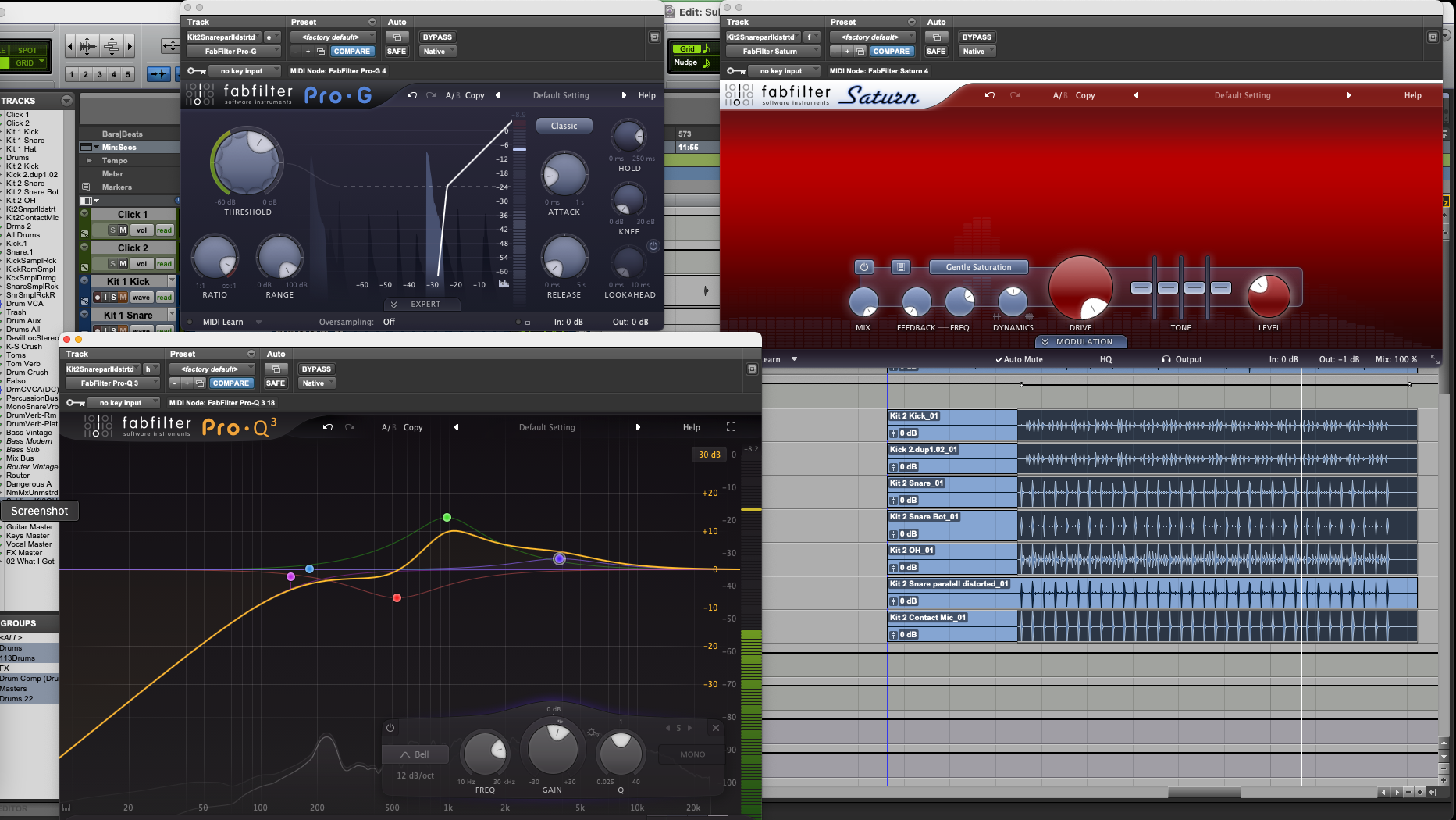The image size is (1456, 820).
Task: Expand the Saturn MODULATION section
Action: [1081, 342]
